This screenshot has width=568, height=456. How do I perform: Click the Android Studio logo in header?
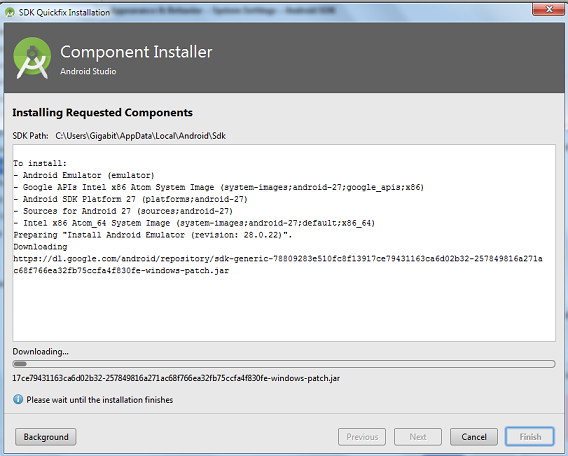coord(32,58)
